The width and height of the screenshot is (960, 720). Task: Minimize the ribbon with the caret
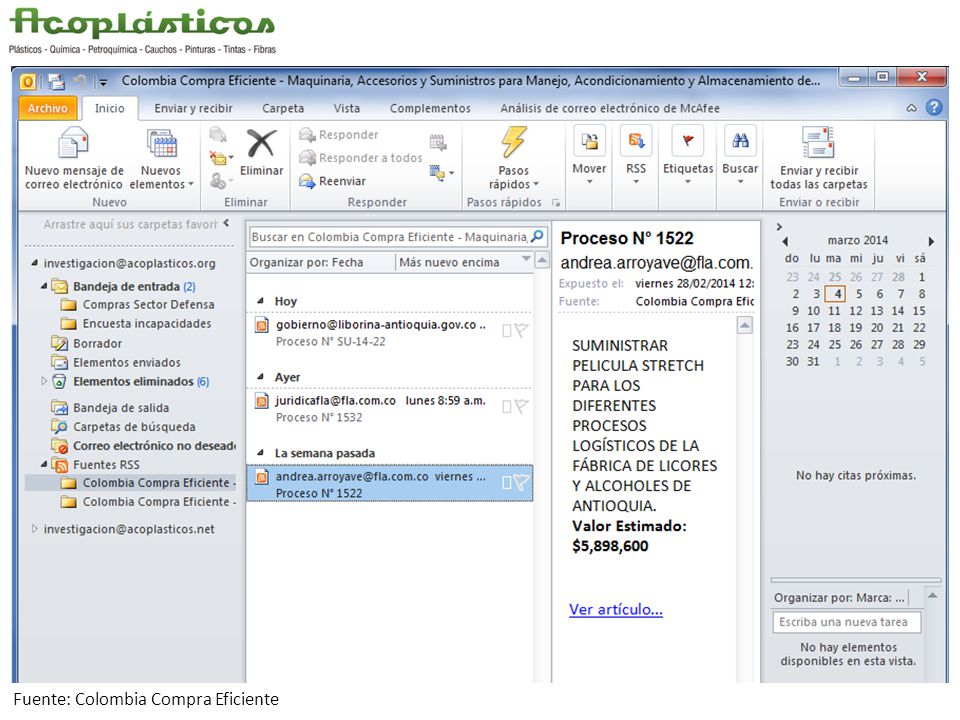pyautogui.click(x=911, y=108)
